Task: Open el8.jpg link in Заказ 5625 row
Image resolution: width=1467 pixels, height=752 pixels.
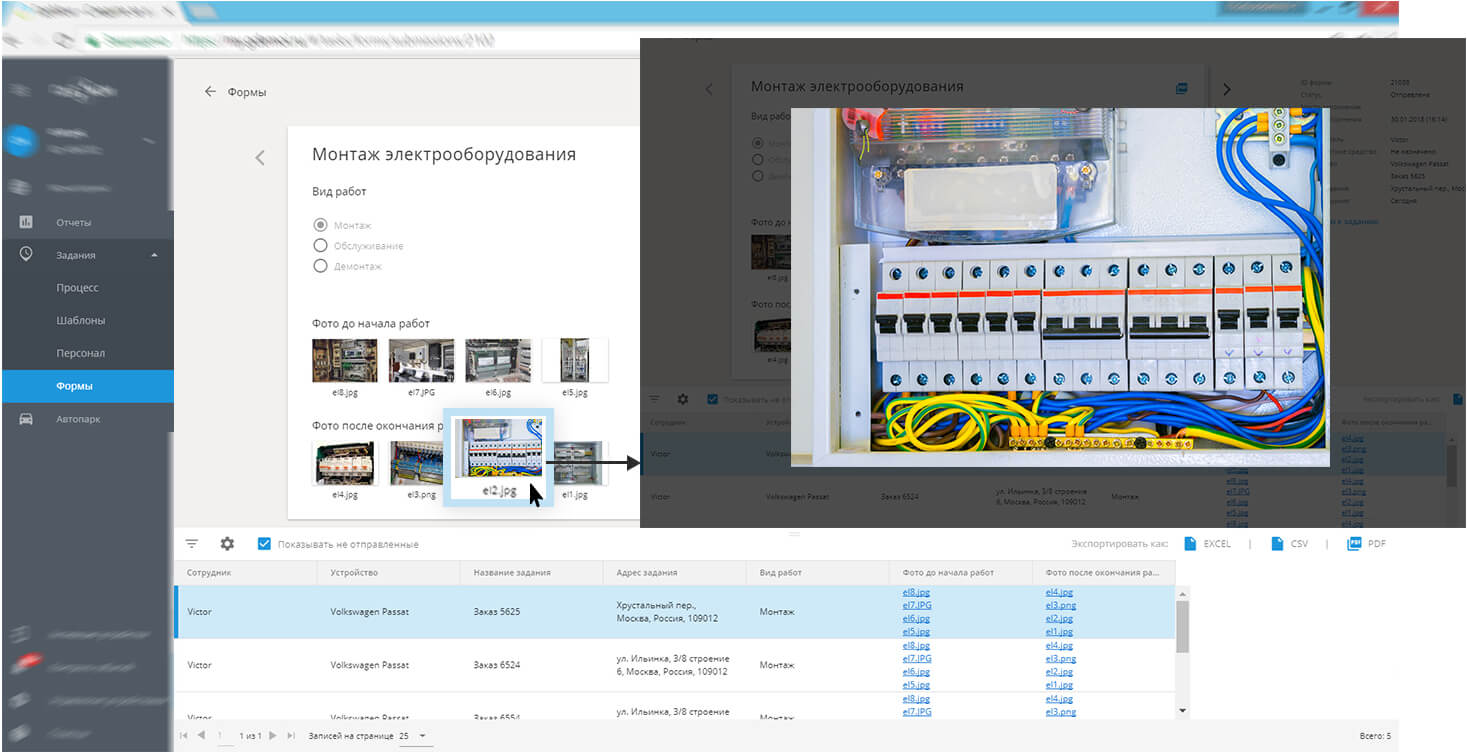Action: tap(916, 592)
